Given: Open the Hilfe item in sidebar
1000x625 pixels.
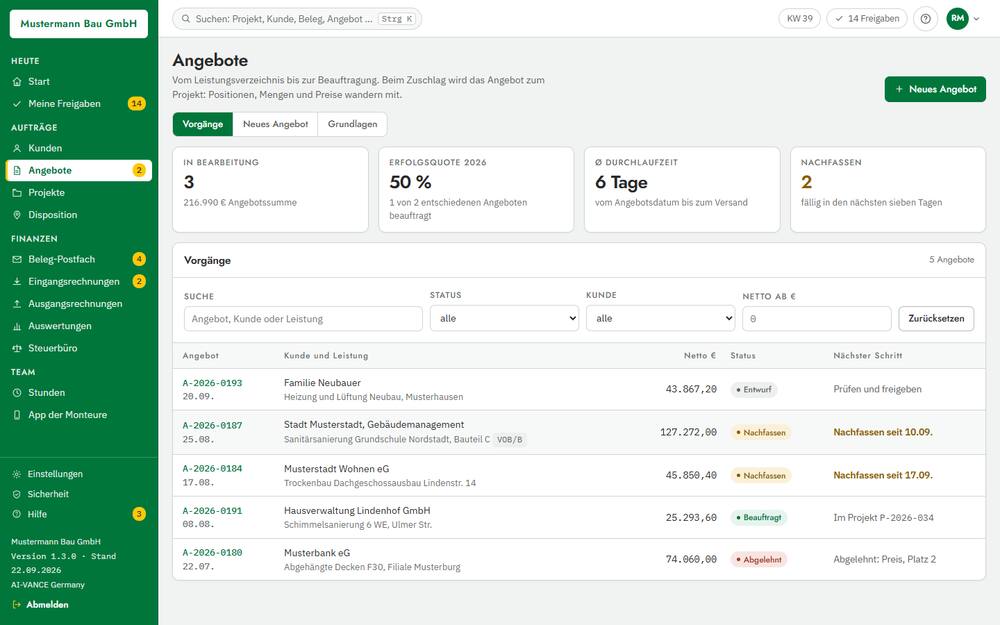Looking at the screenshot, I should coord(78,514).
